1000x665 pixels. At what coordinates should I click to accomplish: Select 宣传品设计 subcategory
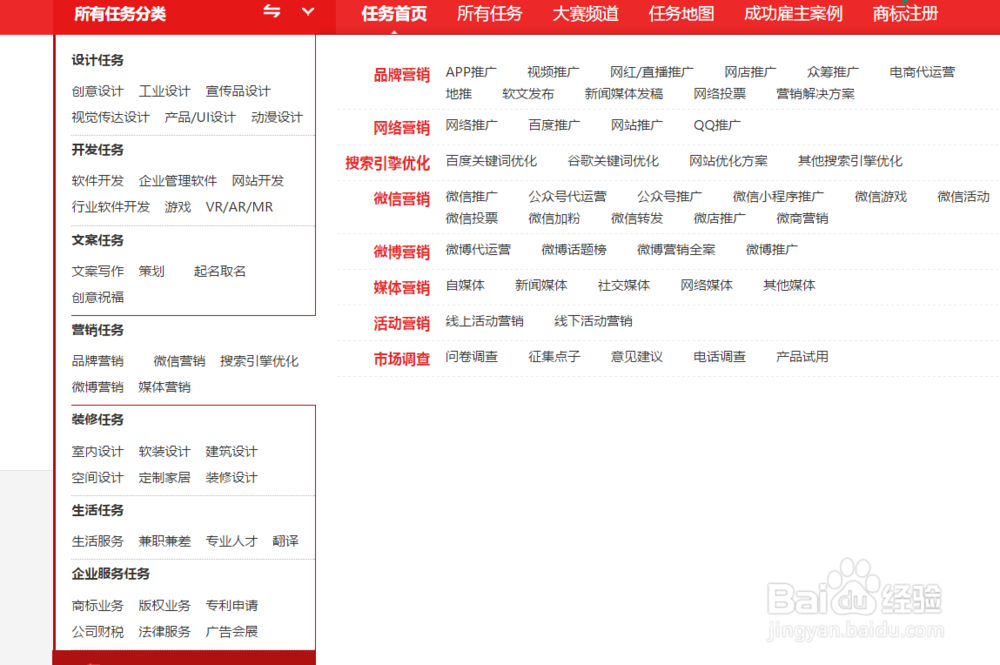click(238, 91)
